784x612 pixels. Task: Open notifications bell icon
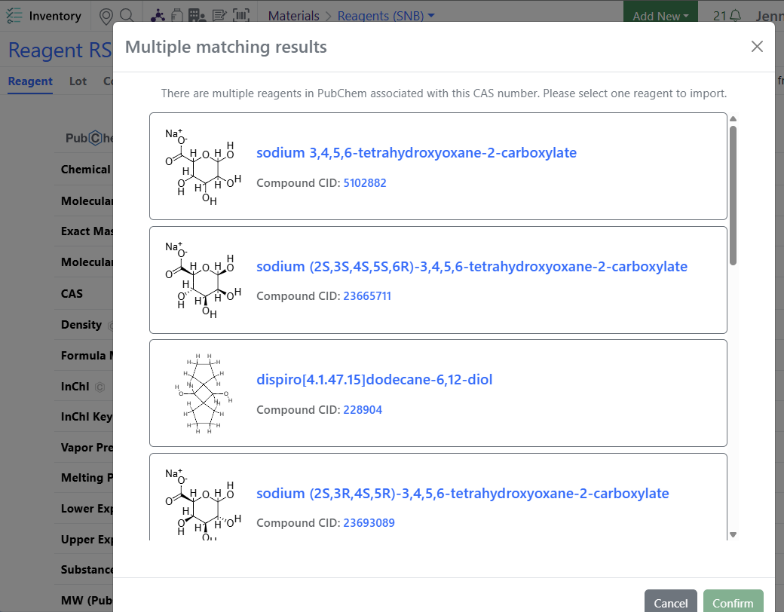735,16
